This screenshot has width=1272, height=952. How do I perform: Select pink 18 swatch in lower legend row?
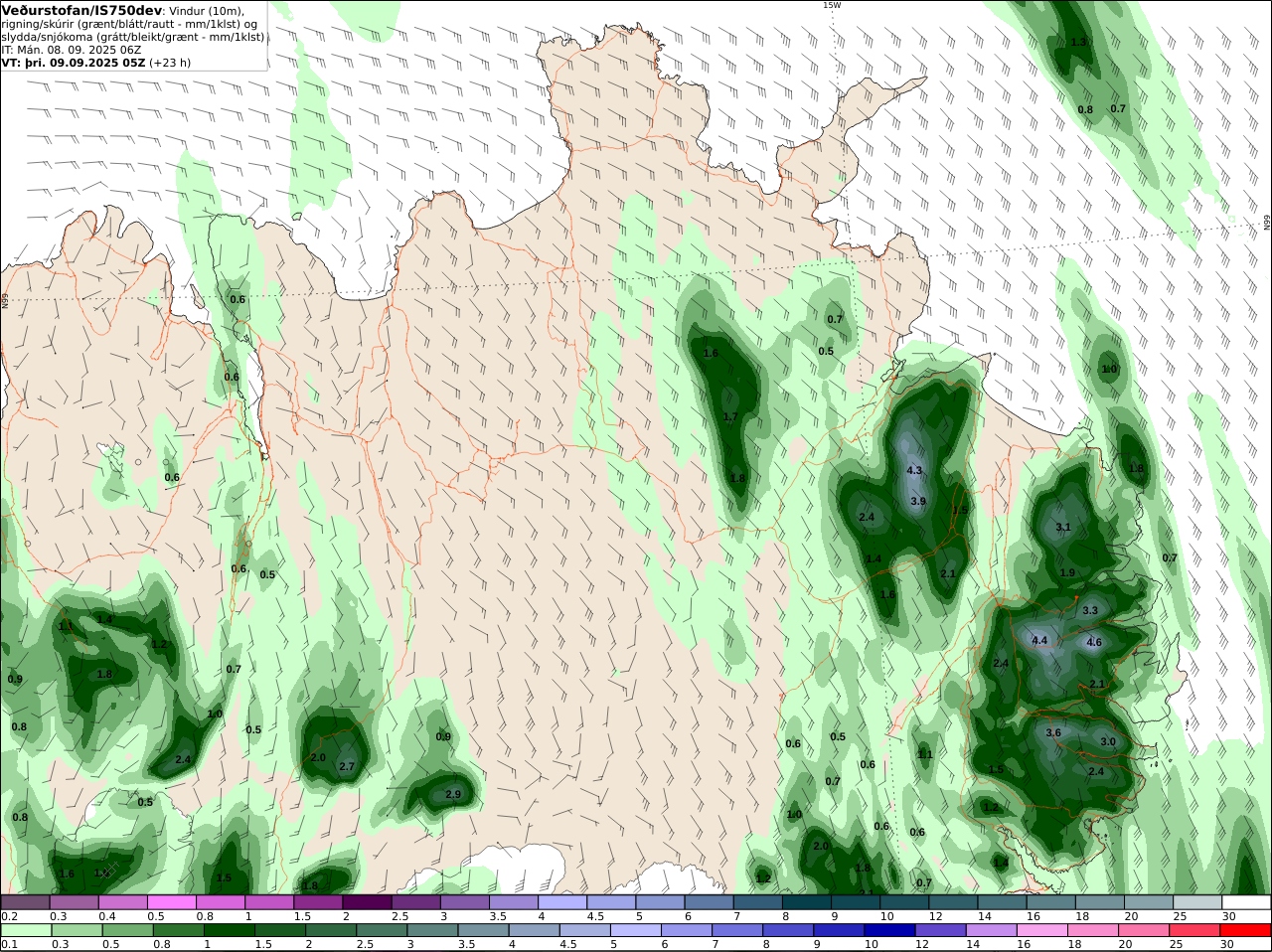click(1092, 931)
